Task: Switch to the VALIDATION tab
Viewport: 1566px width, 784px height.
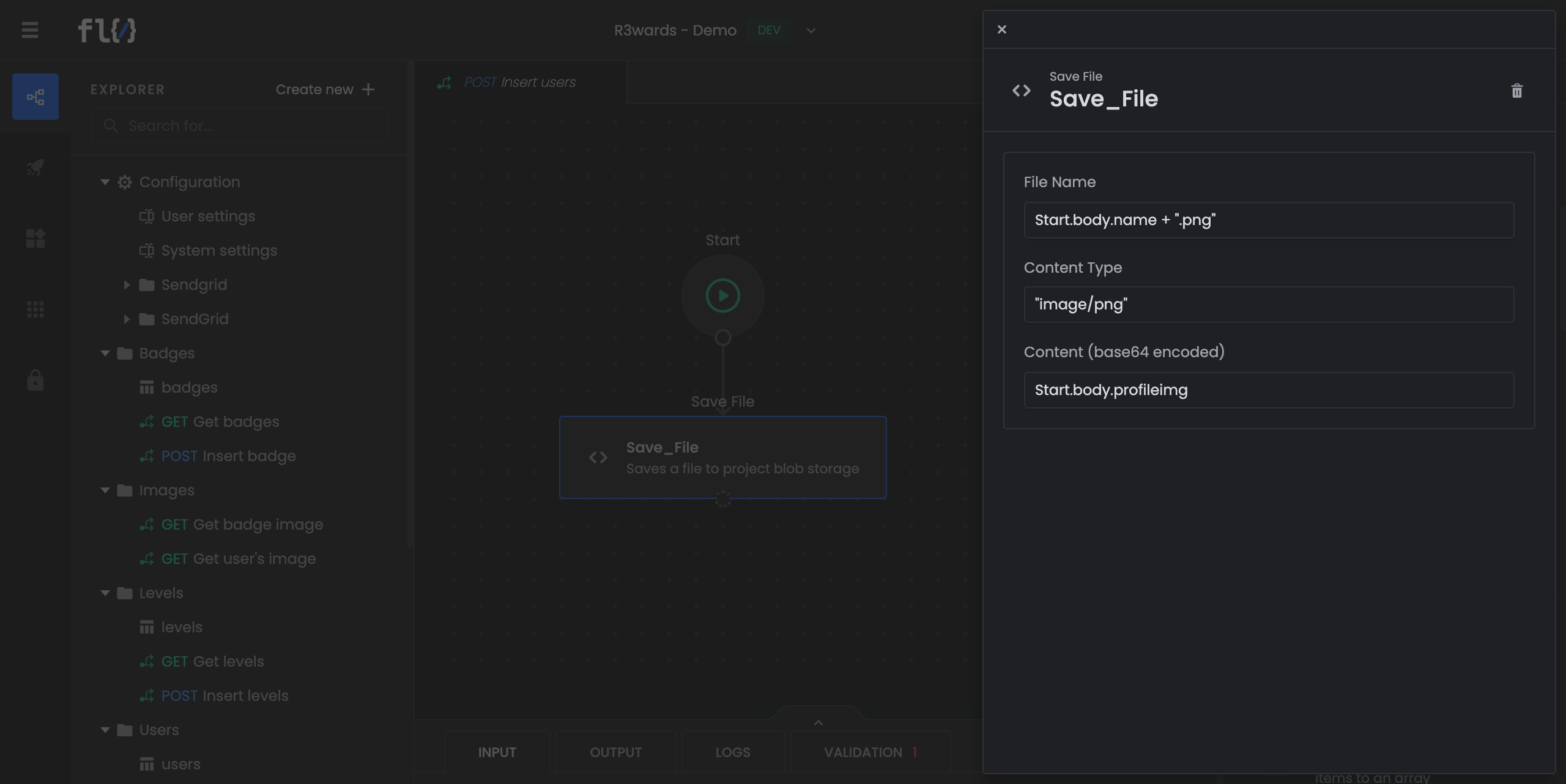Action: [x=870, y=752]
